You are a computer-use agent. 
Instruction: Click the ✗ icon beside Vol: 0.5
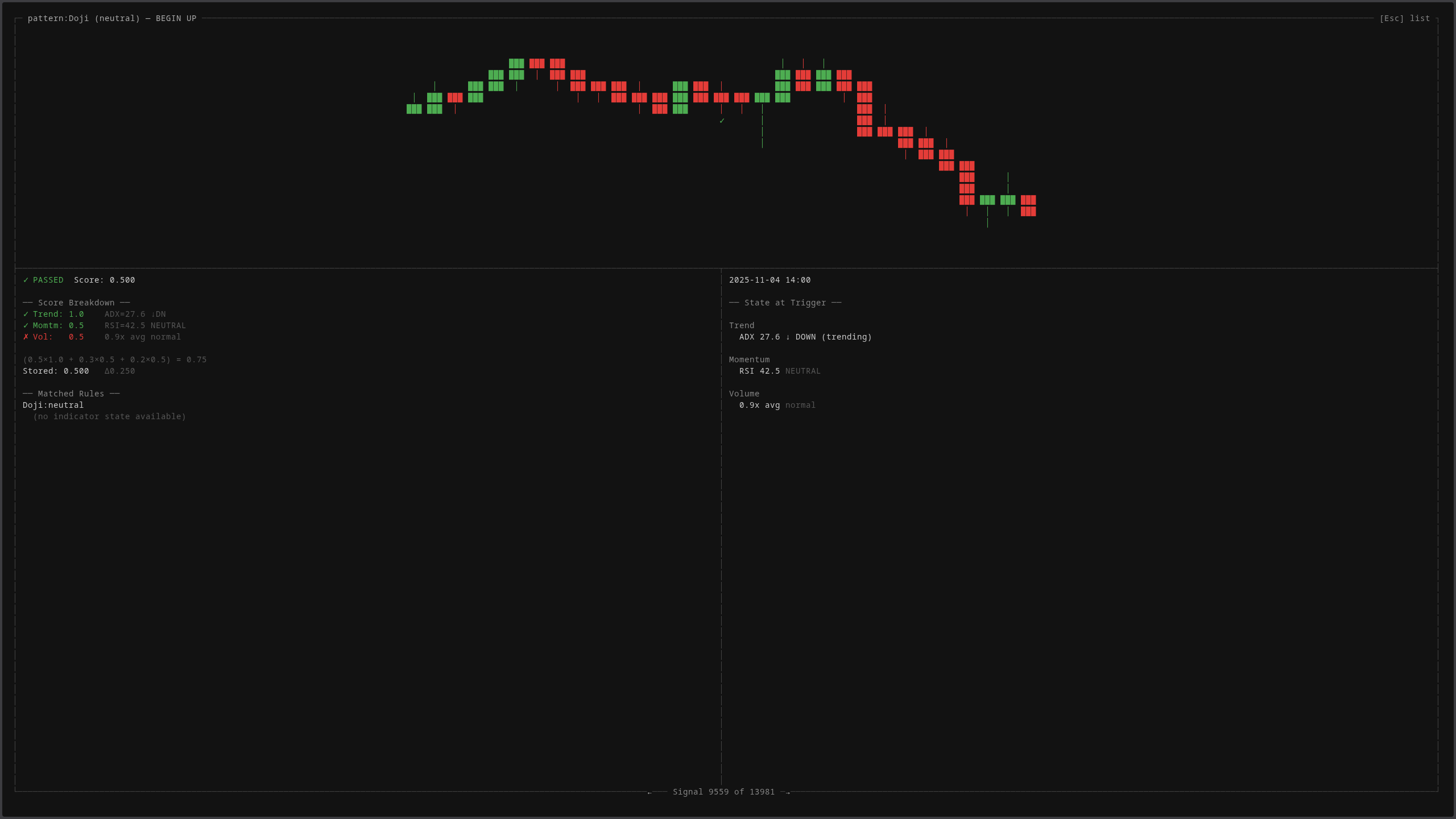pyautogui.click(x=26, y=337)
